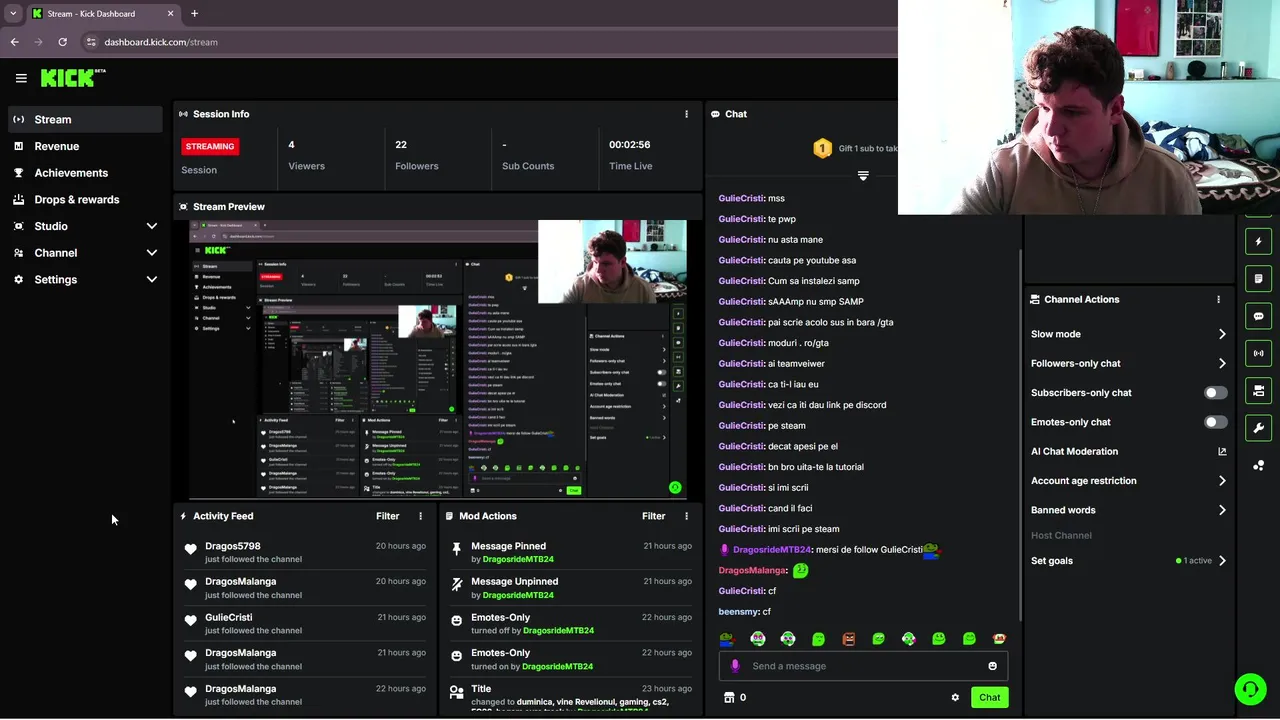Click Filter in Activity Feed

387,516
